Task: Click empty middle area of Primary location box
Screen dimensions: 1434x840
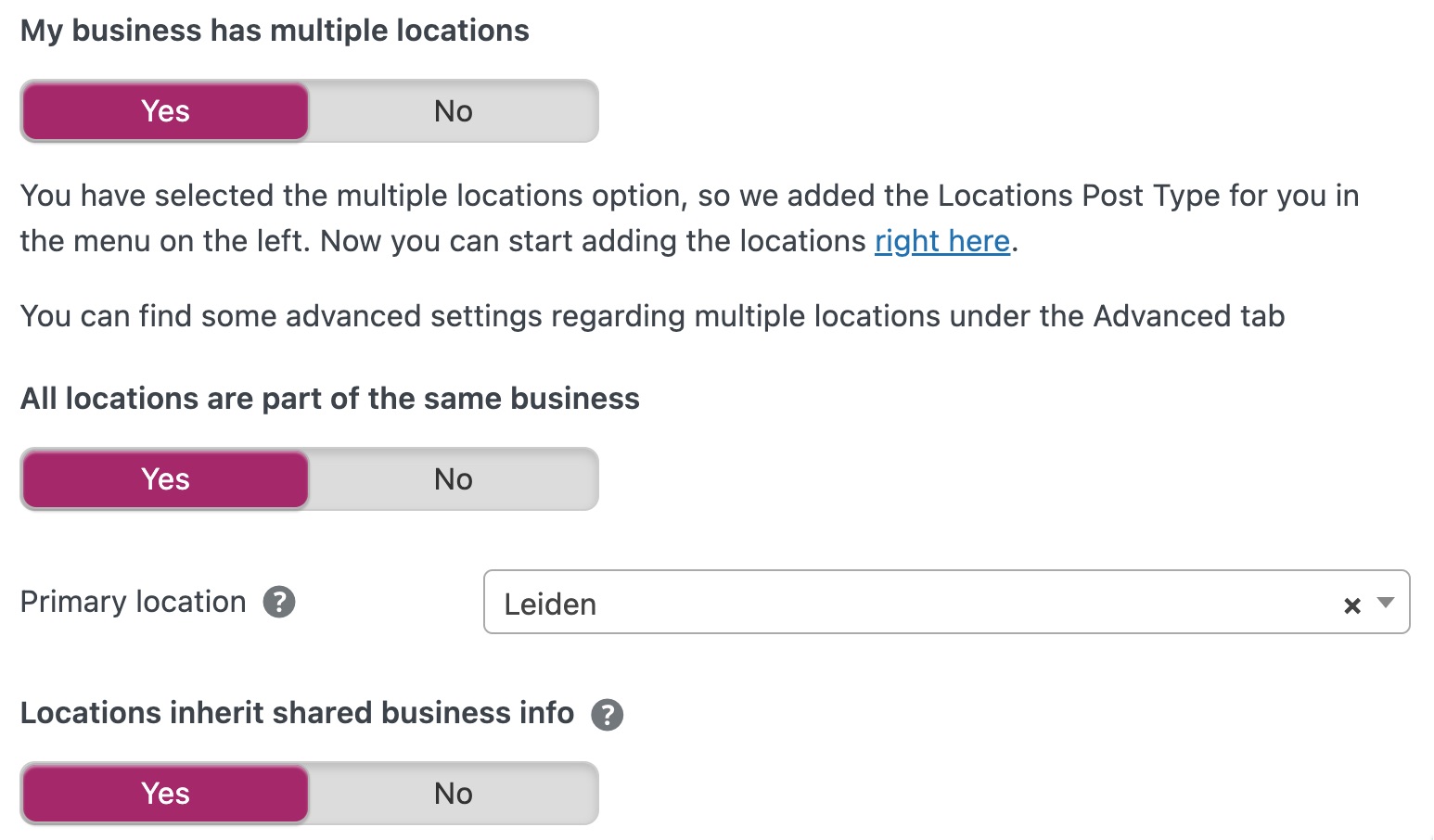Action: (x=928, y=603)
